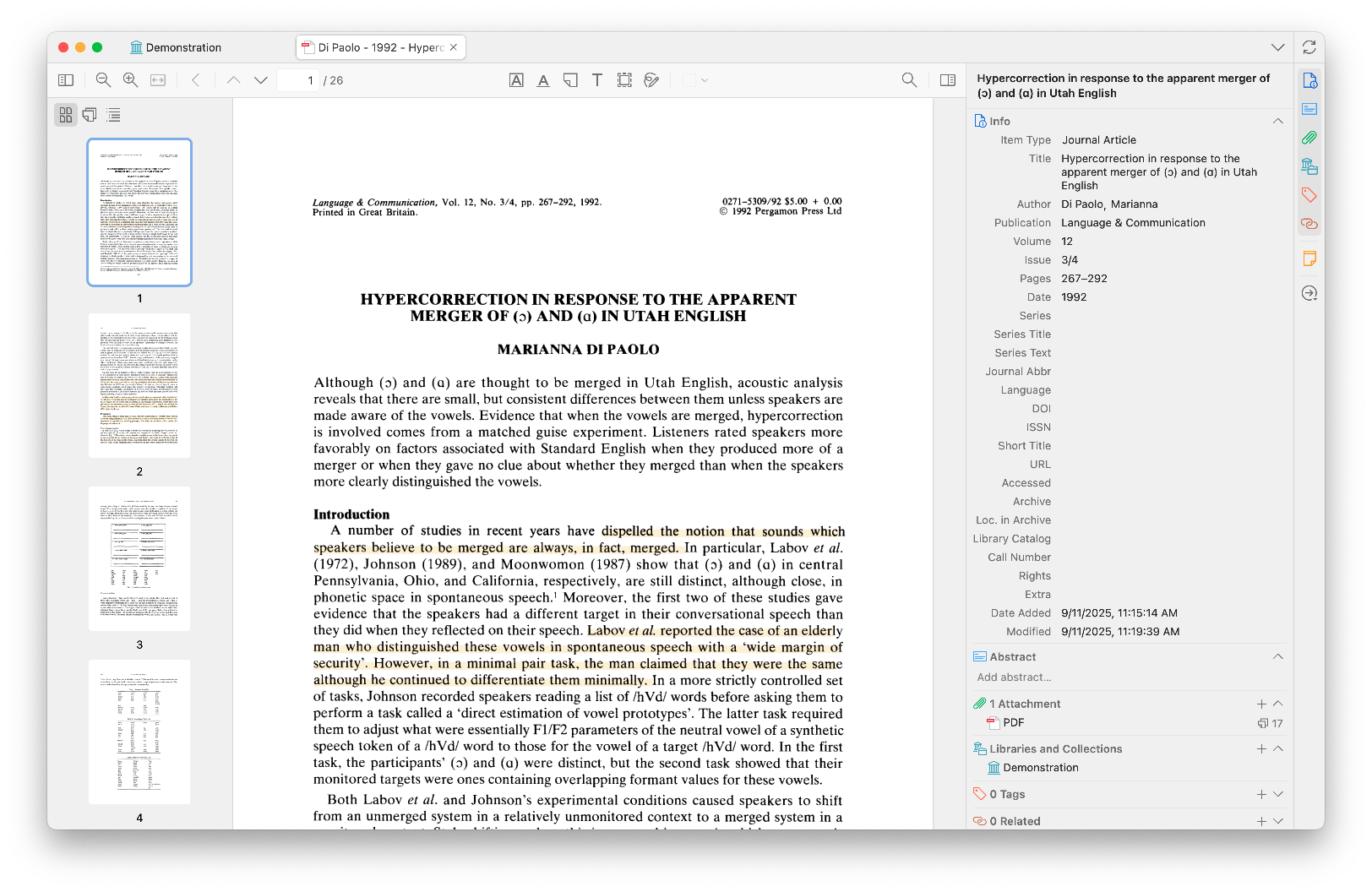The height and width of the screenshot is (892, 1372).
Task: Click the zoom out magnifier icon
Action: click(104, 80)
